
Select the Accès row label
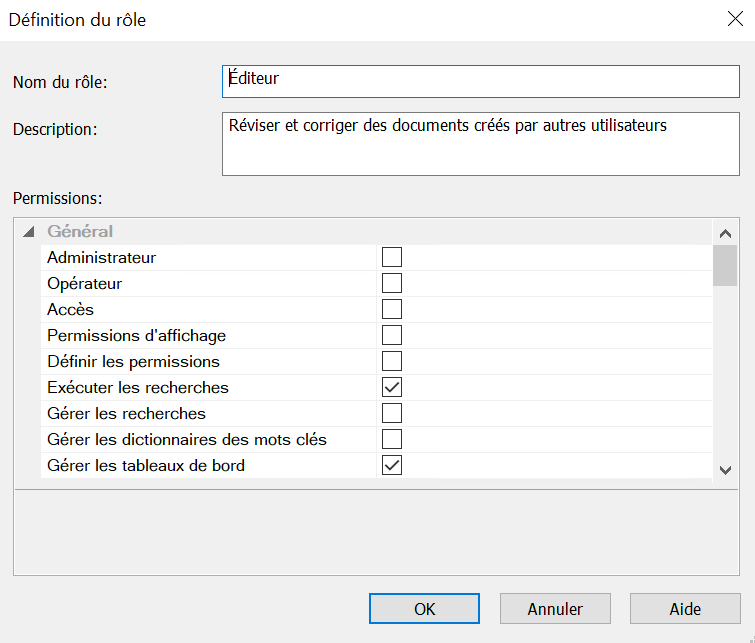(x=70, y=309)
